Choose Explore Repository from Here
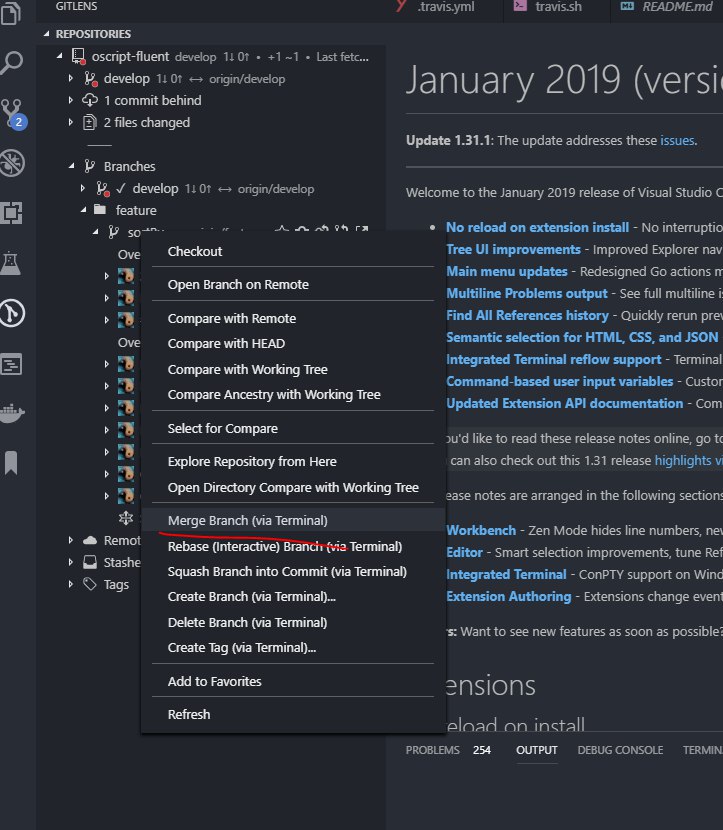723x830 pixels. pyautogui.click(x=293, y=462)
